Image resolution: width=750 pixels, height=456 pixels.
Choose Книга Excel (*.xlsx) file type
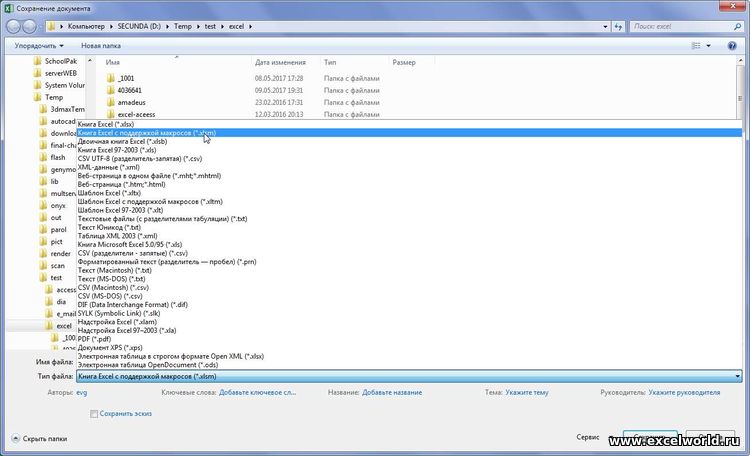(409, 124)
